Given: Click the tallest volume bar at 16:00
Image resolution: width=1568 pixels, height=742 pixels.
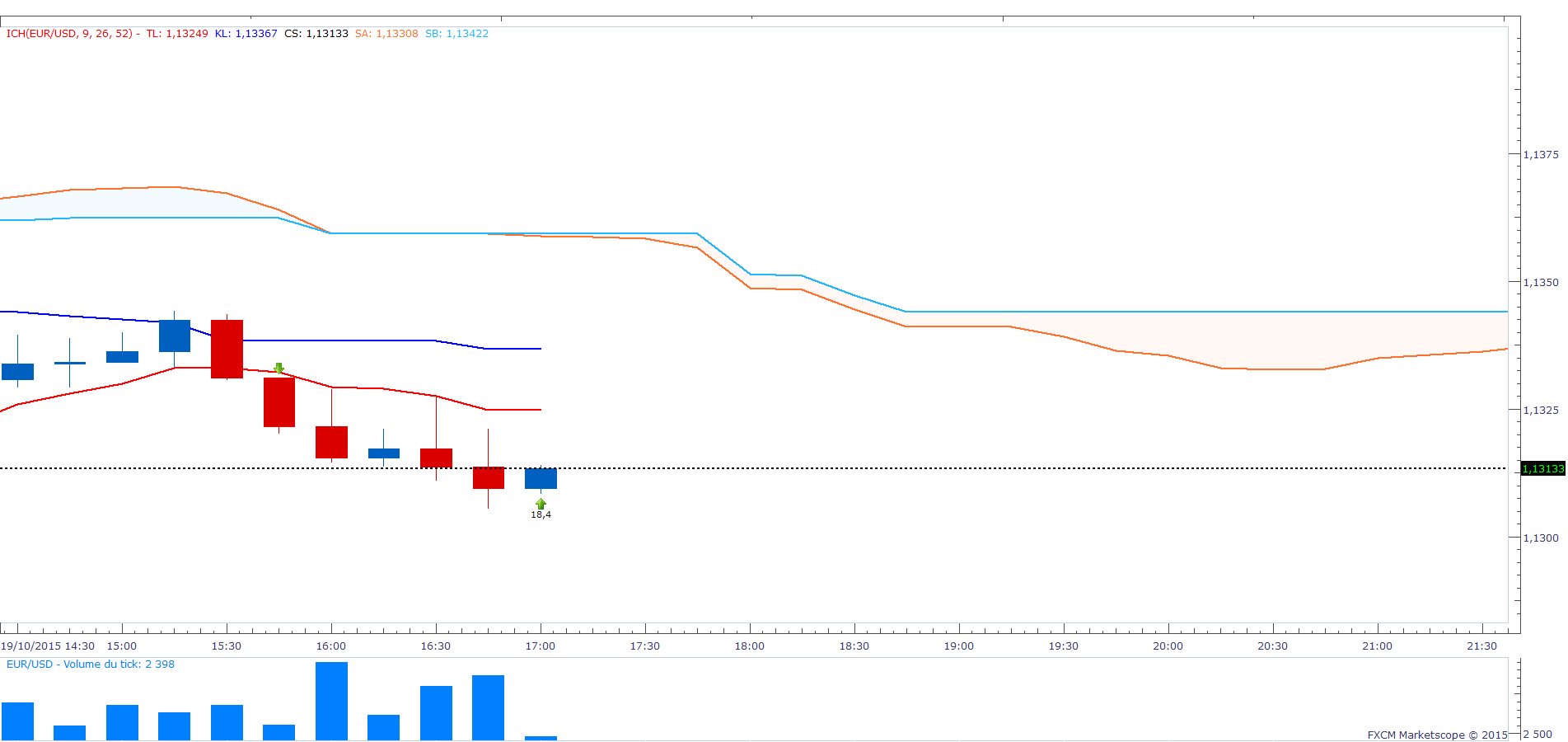Looking at the screenshot, I should pyautogui.click(x=331, y=701).
